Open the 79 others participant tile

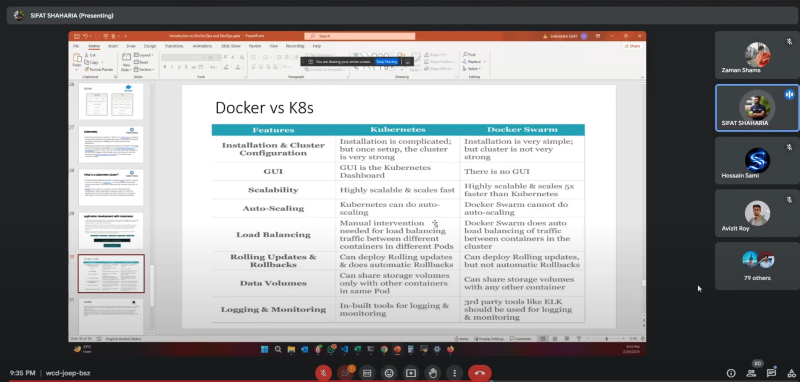[x=757, y=266]
